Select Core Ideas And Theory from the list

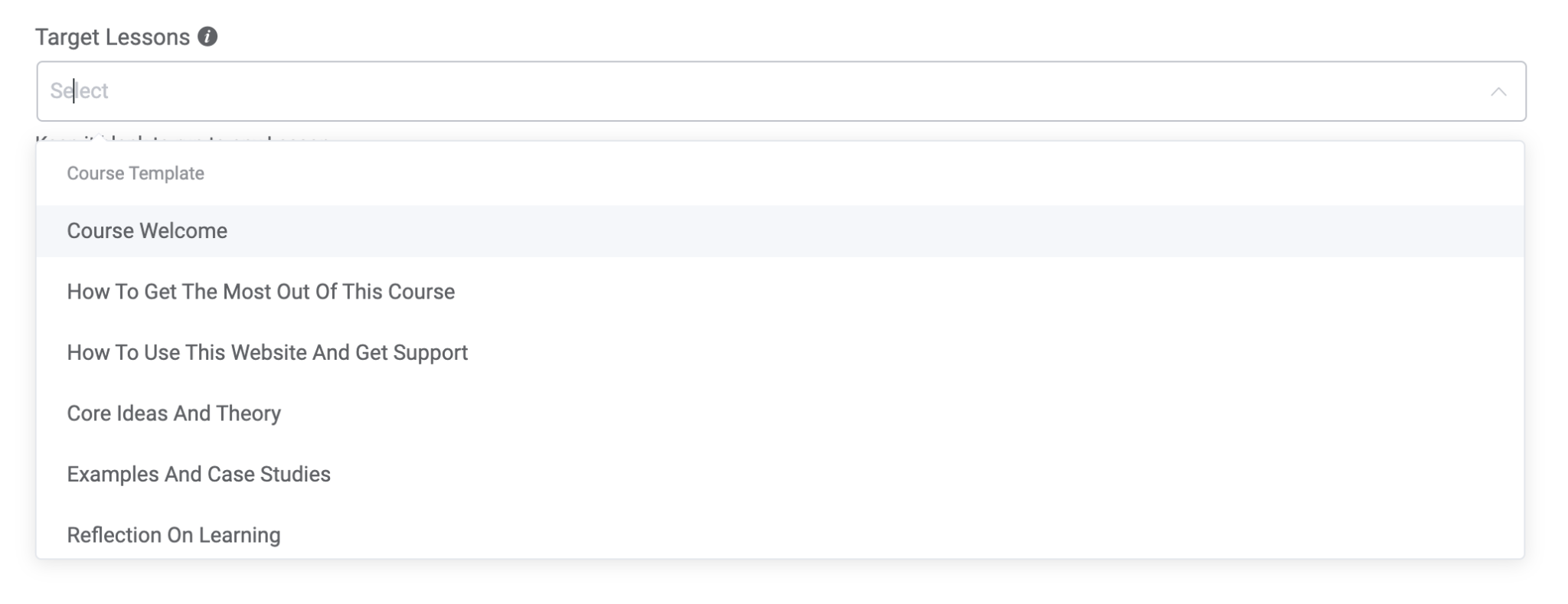point(174,413)
